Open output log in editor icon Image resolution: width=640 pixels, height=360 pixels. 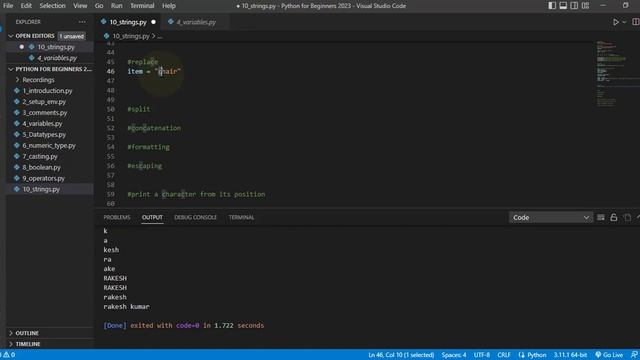point(627,218)
